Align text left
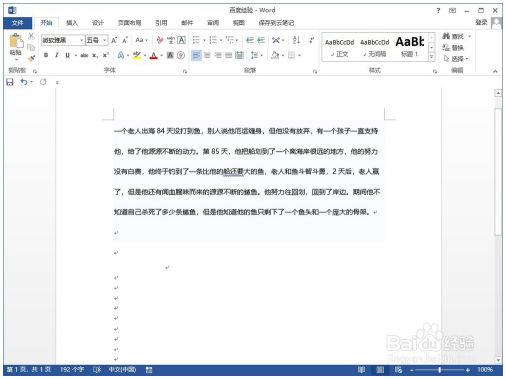 pyautogui.click(x=196, y=55)
